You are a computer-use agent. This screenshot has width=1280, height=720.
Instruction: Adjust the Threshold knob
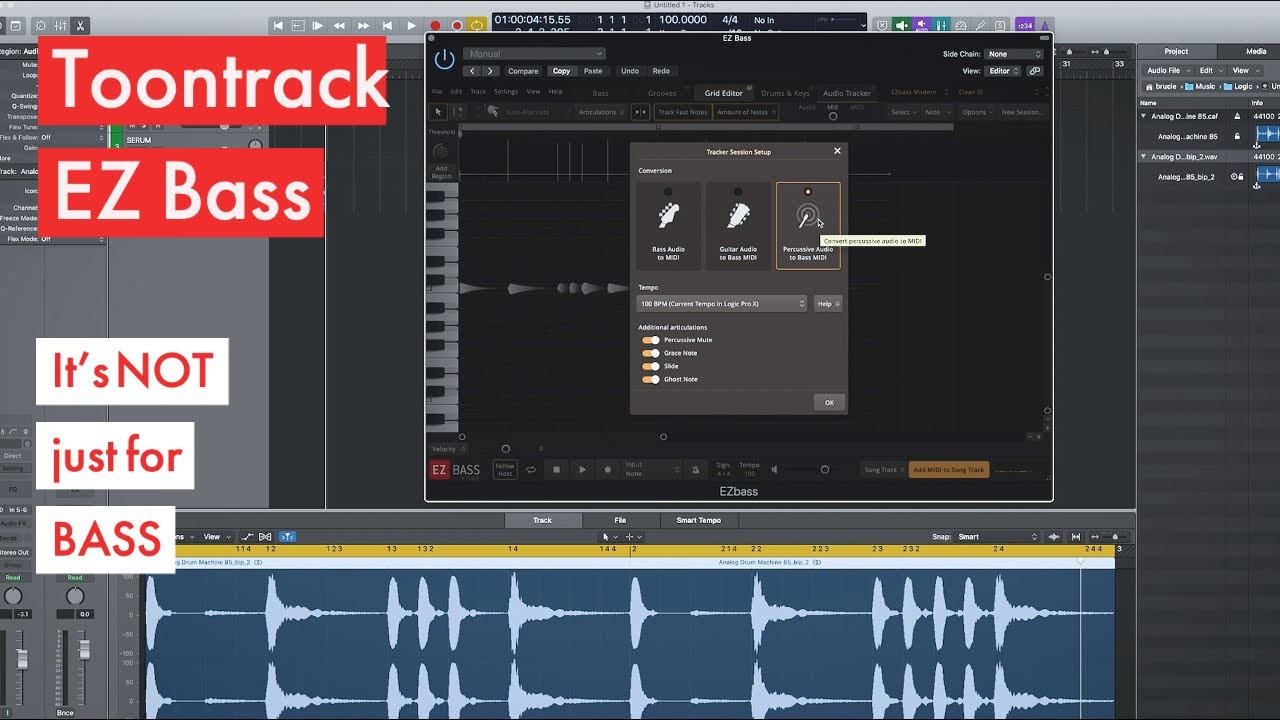pos(440,151)
